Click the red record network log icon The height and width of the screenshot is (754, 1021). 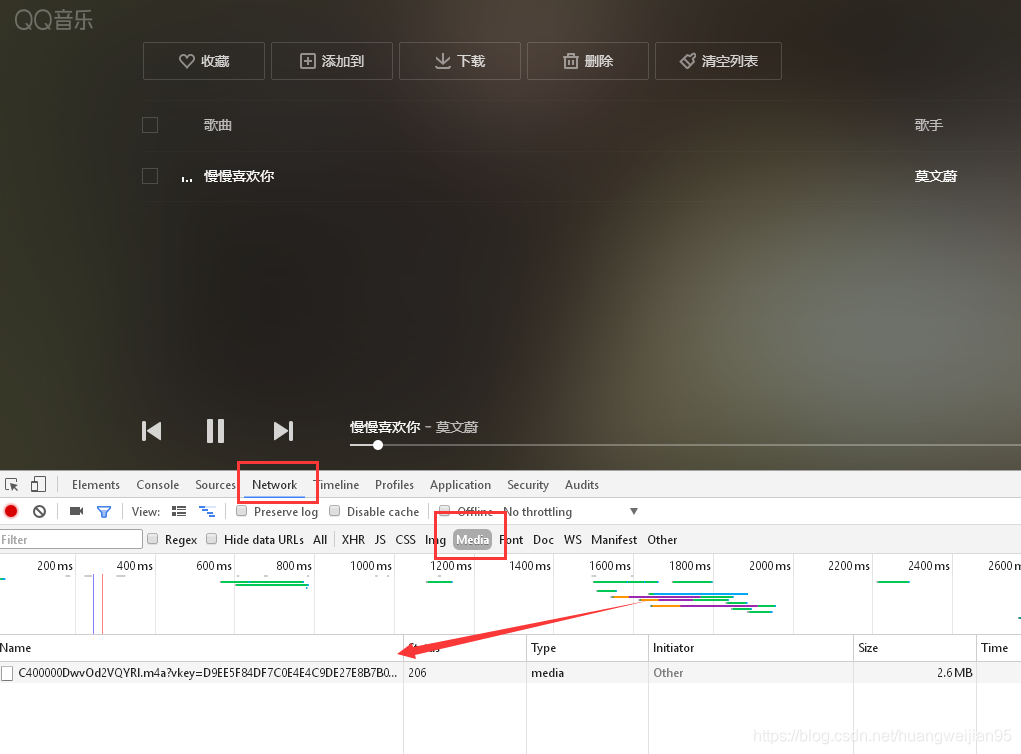click(x=11, y=511)
